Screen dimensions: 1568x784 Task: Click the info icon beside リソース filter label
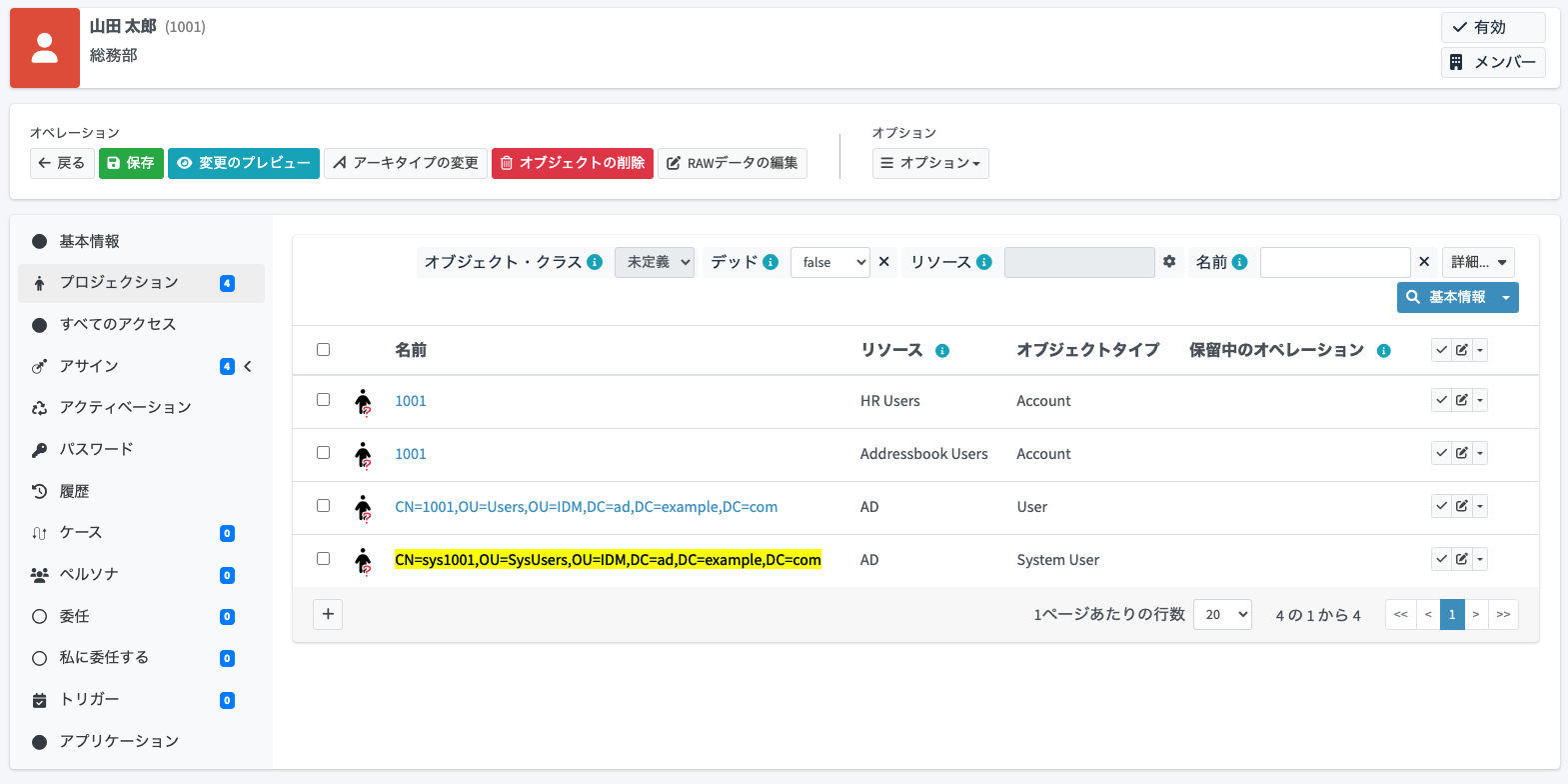click(x=984, y=262)
